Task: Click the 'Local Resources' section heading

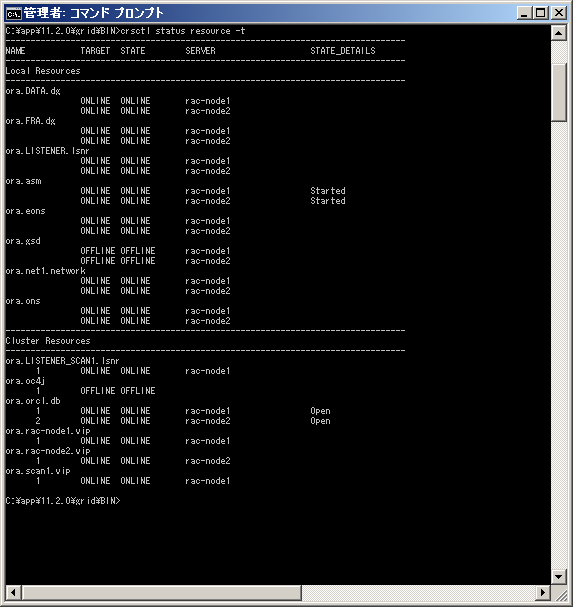Action: [x=43, y=71]
